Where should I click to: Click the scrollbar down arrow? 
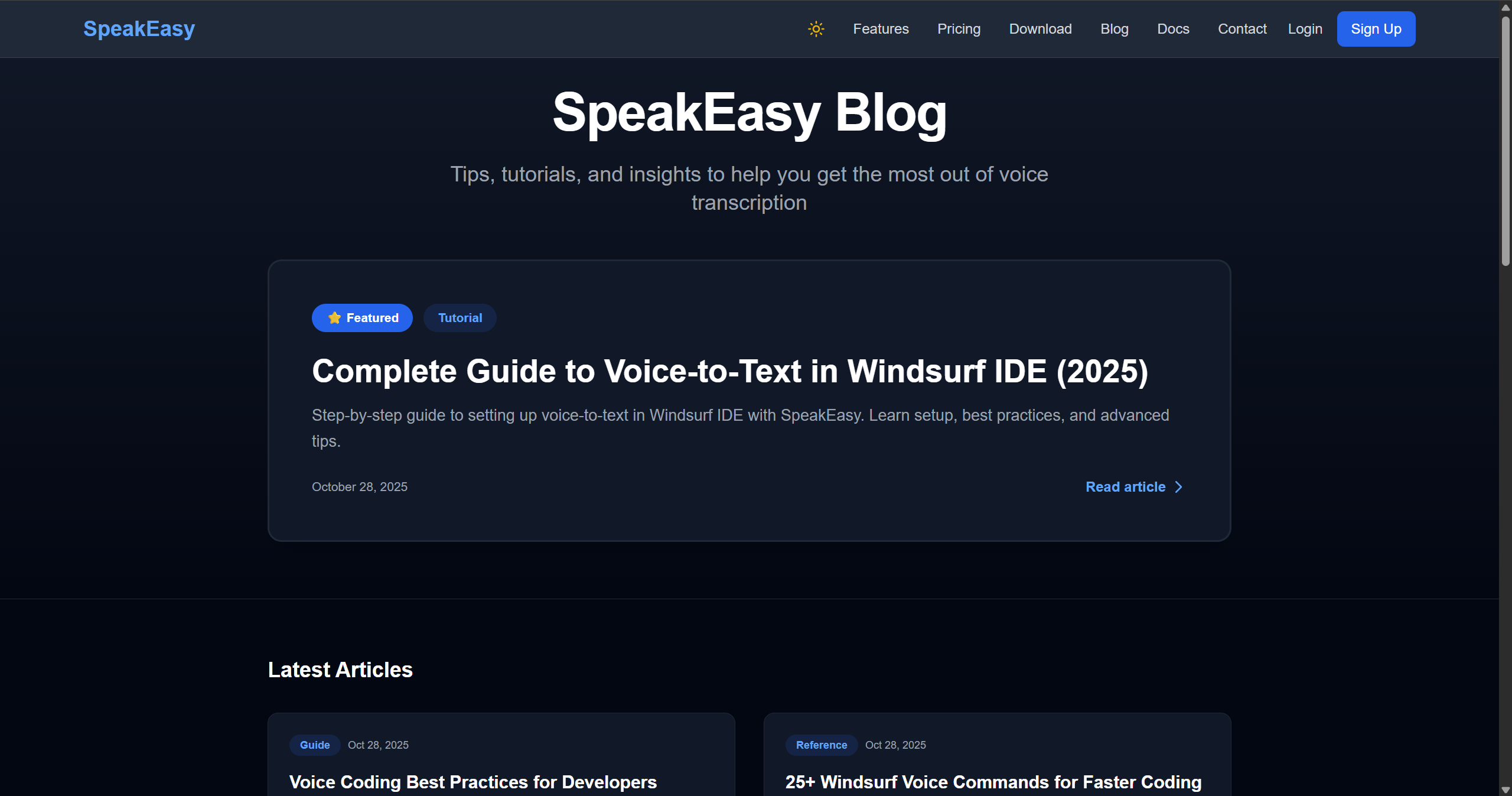pyautogui.click(x=1505, y=790)
